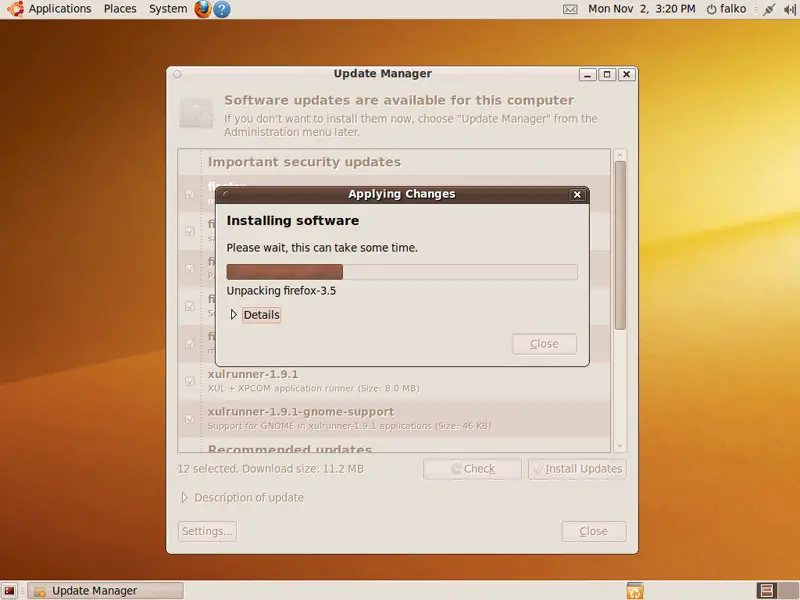Launch Firefox from the top panel
The image size is (800, 600).
pyautogui.click(x=203, y=9)
